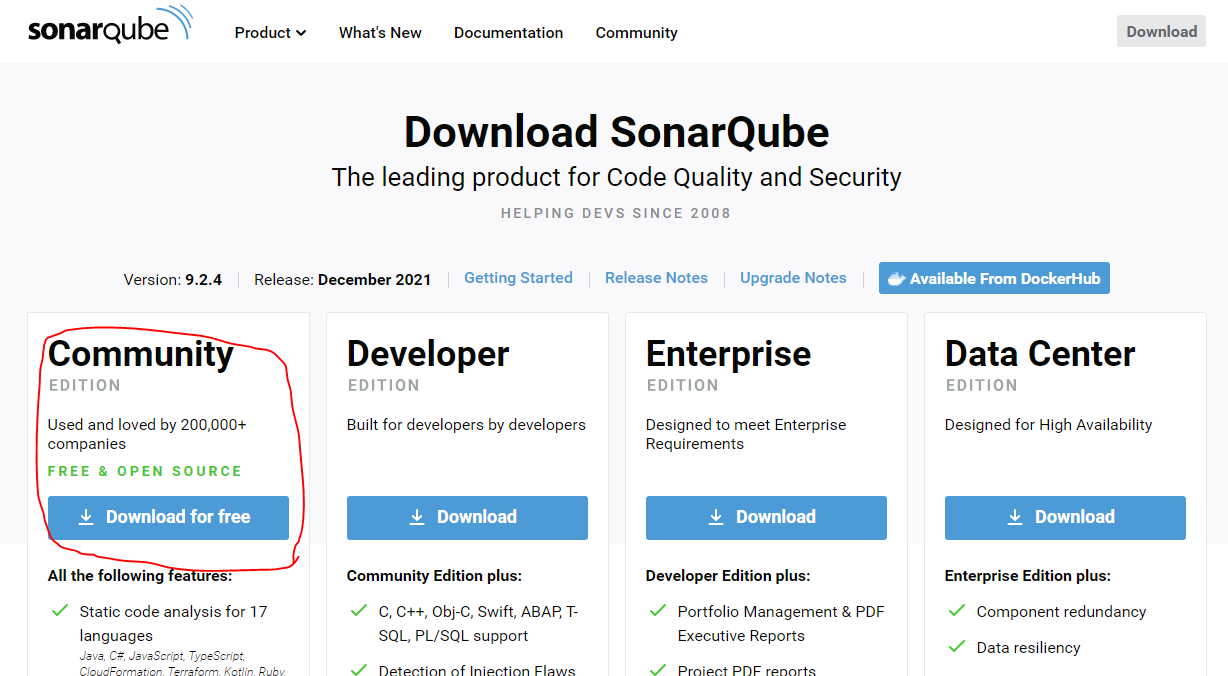Click the Developer edition Download button
Viewport: 1228px width, 676px height.
467,518
